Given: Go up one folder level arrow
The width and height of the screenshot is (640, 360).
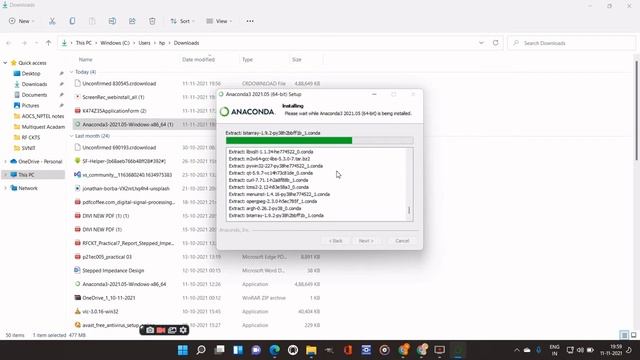Looking at the screenshot, I should pos(49,43).
